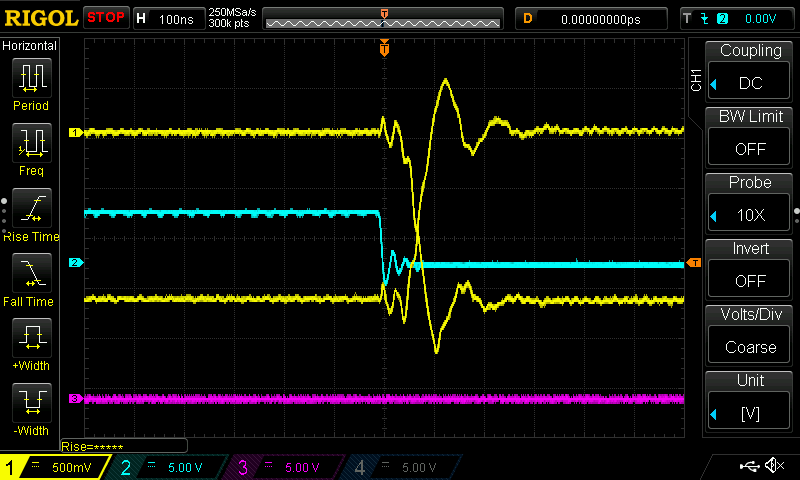Click the trigger level T marker at right edge
The height and width of the screenshot is (480, 800).
click(x=694, y=263)
